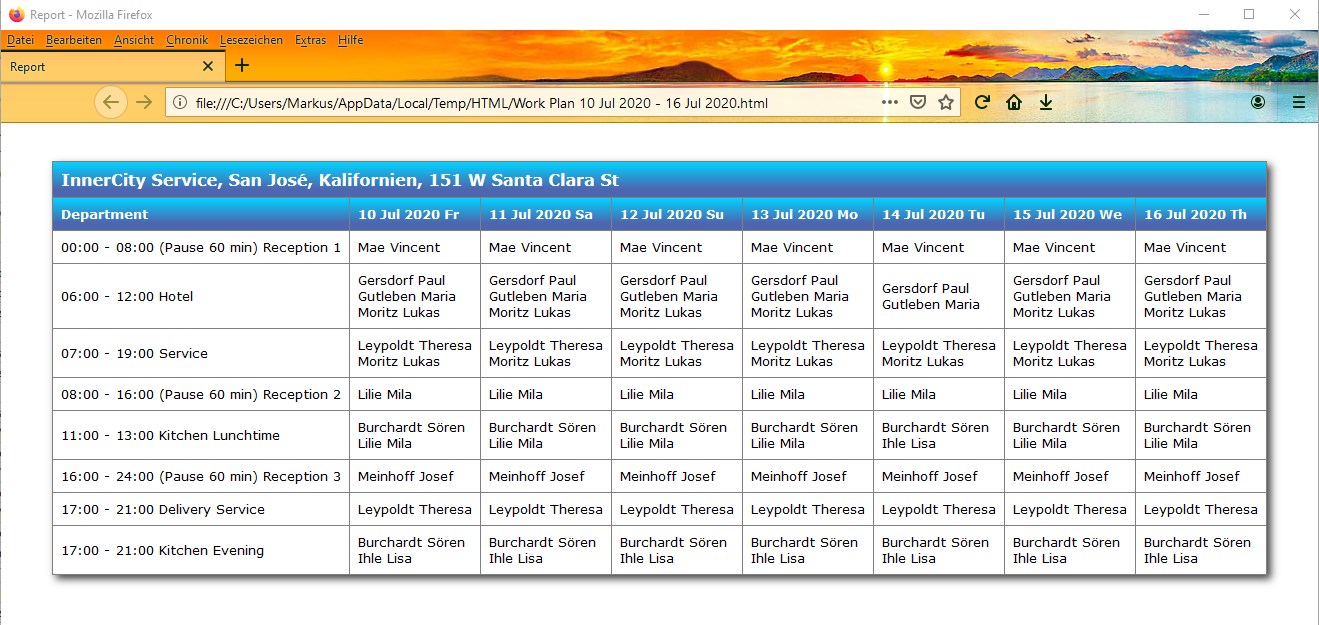
Task: Open the Chronik menu
Action: pyautogui.click(x=187, y=40)
